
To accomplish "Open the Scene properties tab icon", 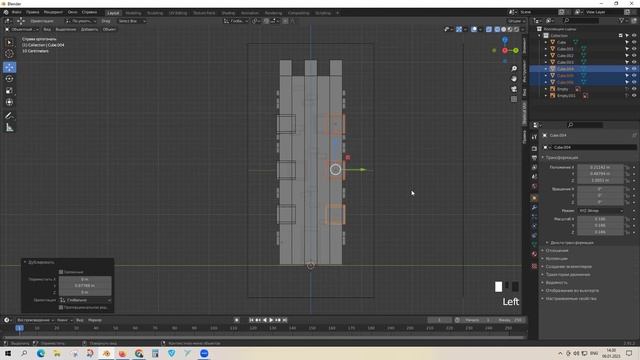I will click(534, 177).
